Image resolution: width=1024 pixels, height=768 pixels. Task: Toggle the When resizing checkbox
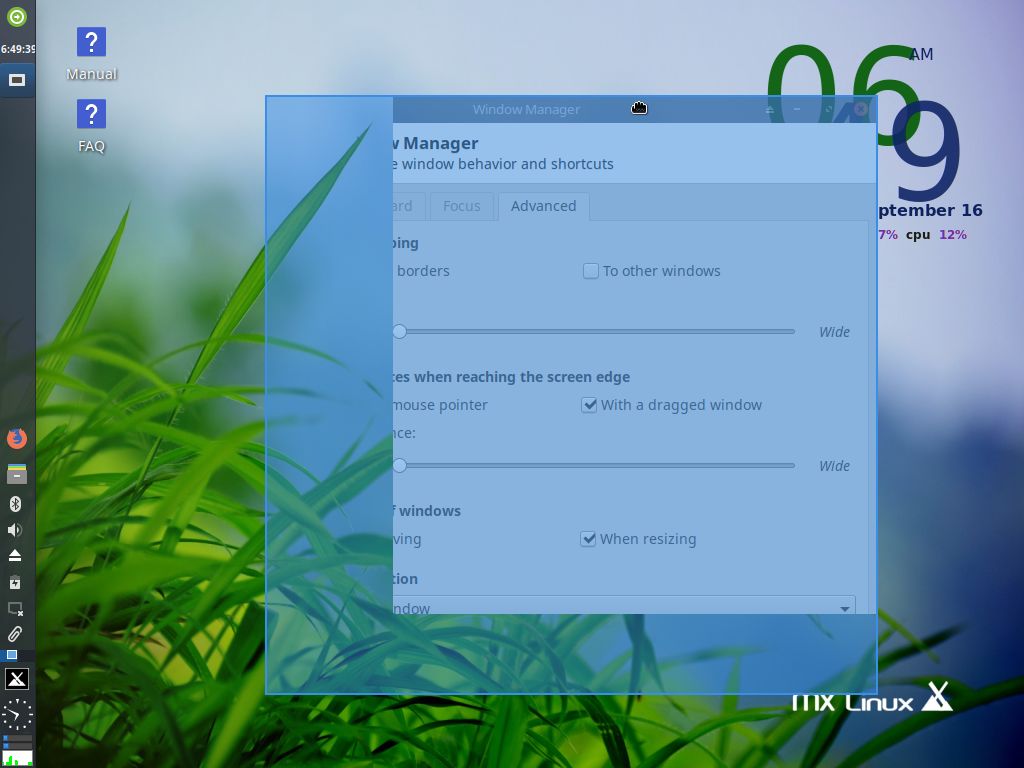point(589,539)
